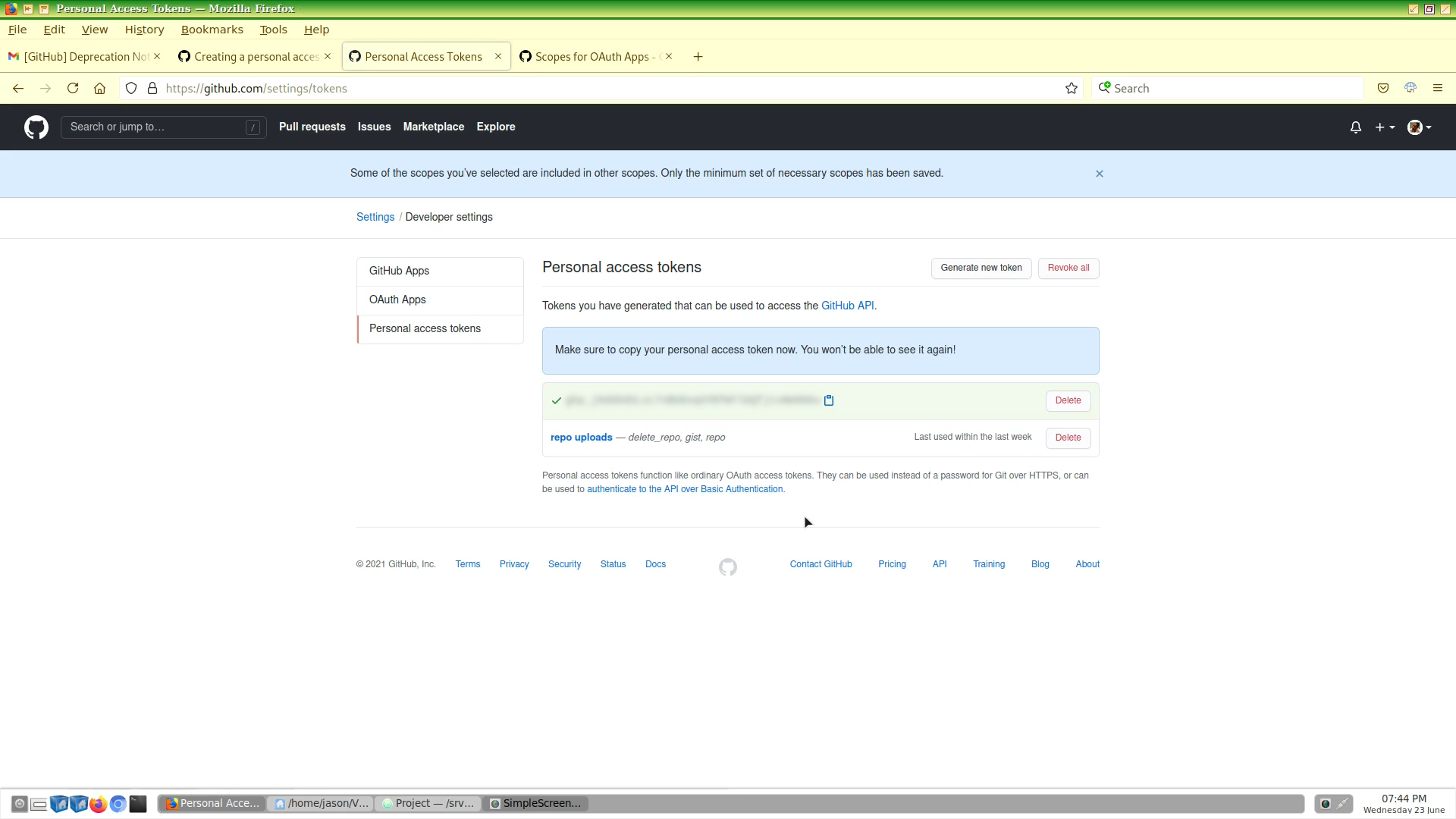Open the Save to Pocket icon

click(1383, 89)
